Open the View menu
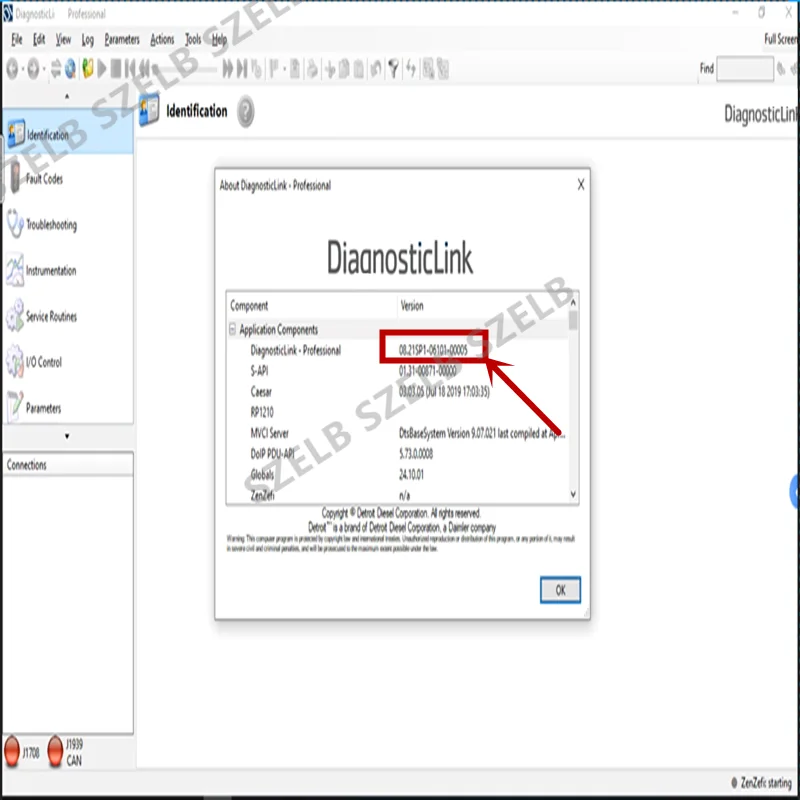This screenshot has width=800, height=800. tap(63, 39)
